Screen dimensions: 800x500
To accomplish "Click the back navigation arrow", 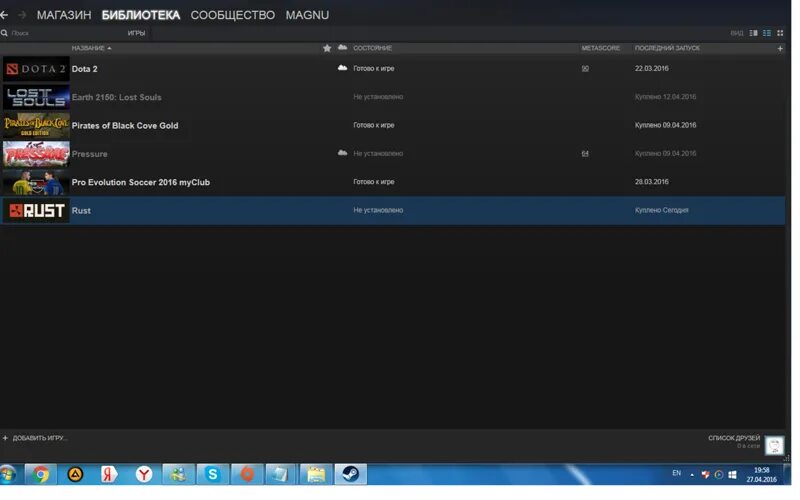I will coord(4,15).
